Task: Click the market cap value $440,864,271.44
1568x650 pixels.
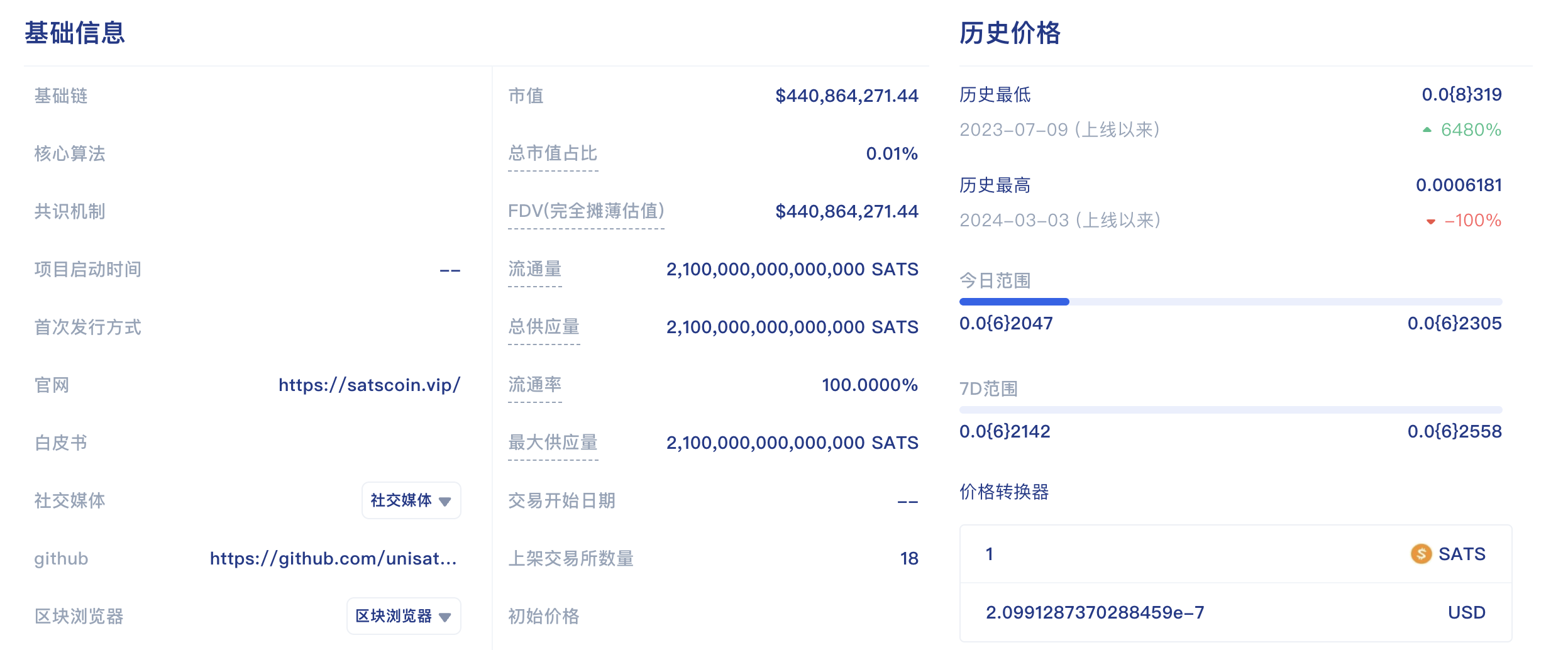Action: (846, 96)
